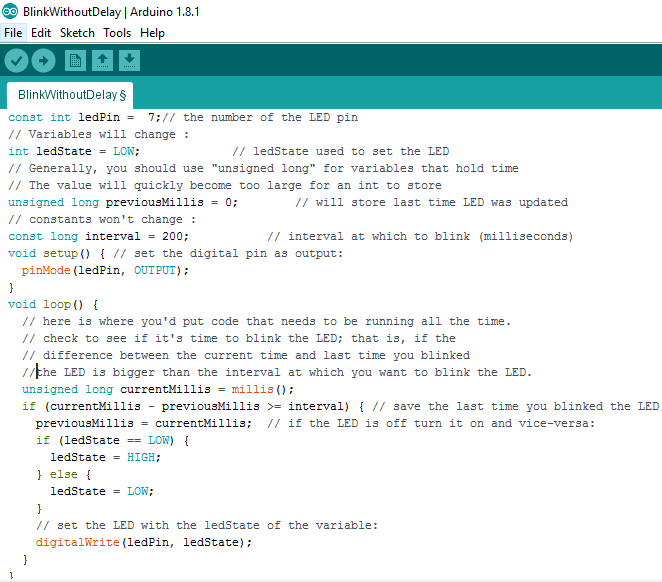Save the sketch with the Save icon
This screenshot has width=662, height=582.
tap(130, 61)
